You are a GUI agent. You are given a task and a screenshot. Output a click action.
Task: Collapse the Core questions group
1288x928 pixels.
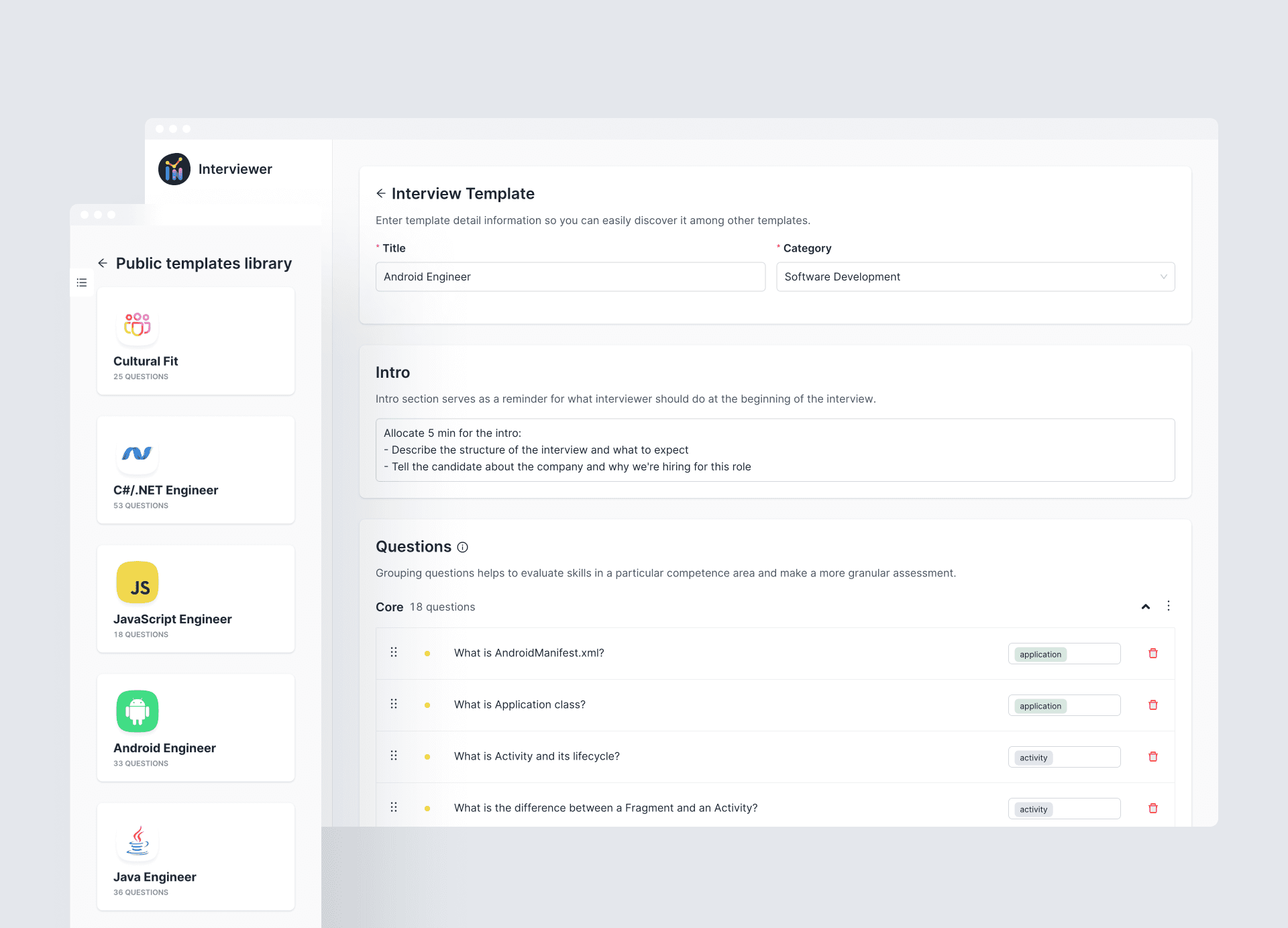coord(1145,607)
